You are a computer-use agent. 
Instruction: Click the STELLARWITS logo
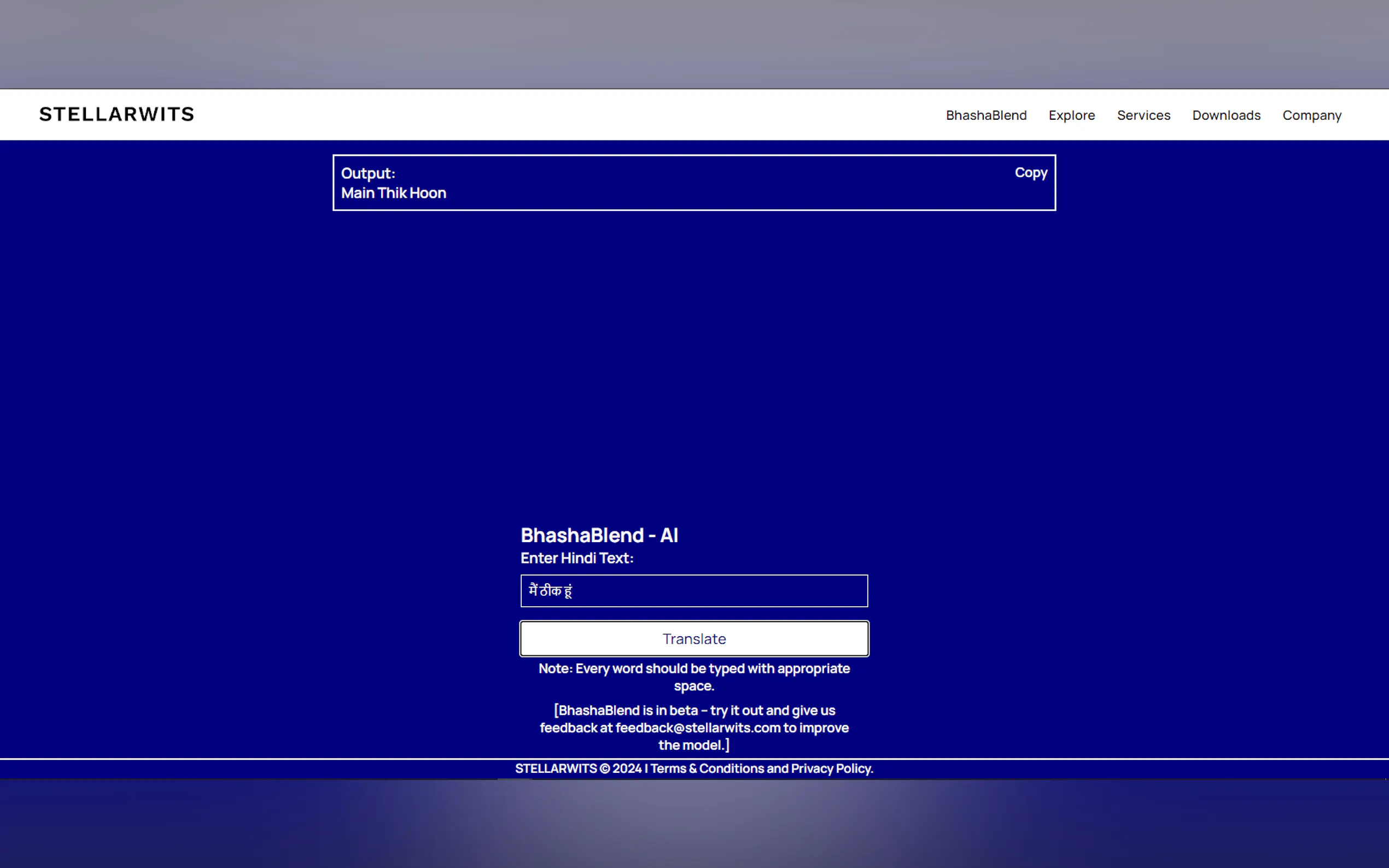pos(116,114)
